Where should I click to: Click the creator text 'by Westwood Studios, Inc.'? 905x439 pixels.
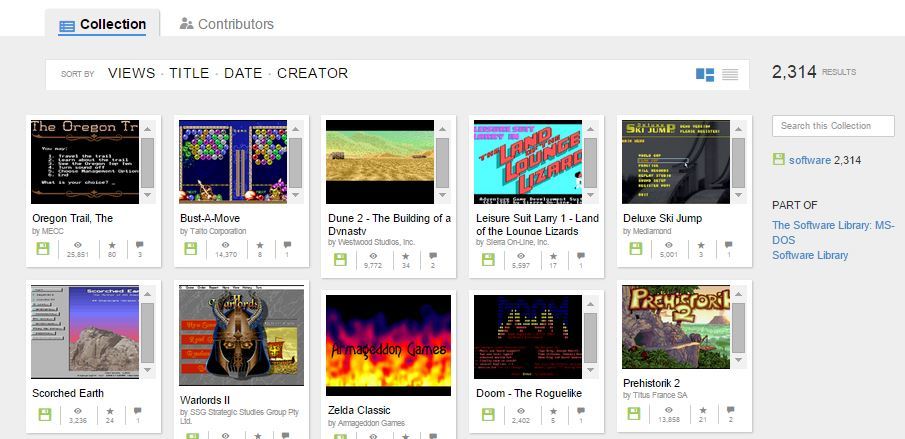click(x=372, y=242)
